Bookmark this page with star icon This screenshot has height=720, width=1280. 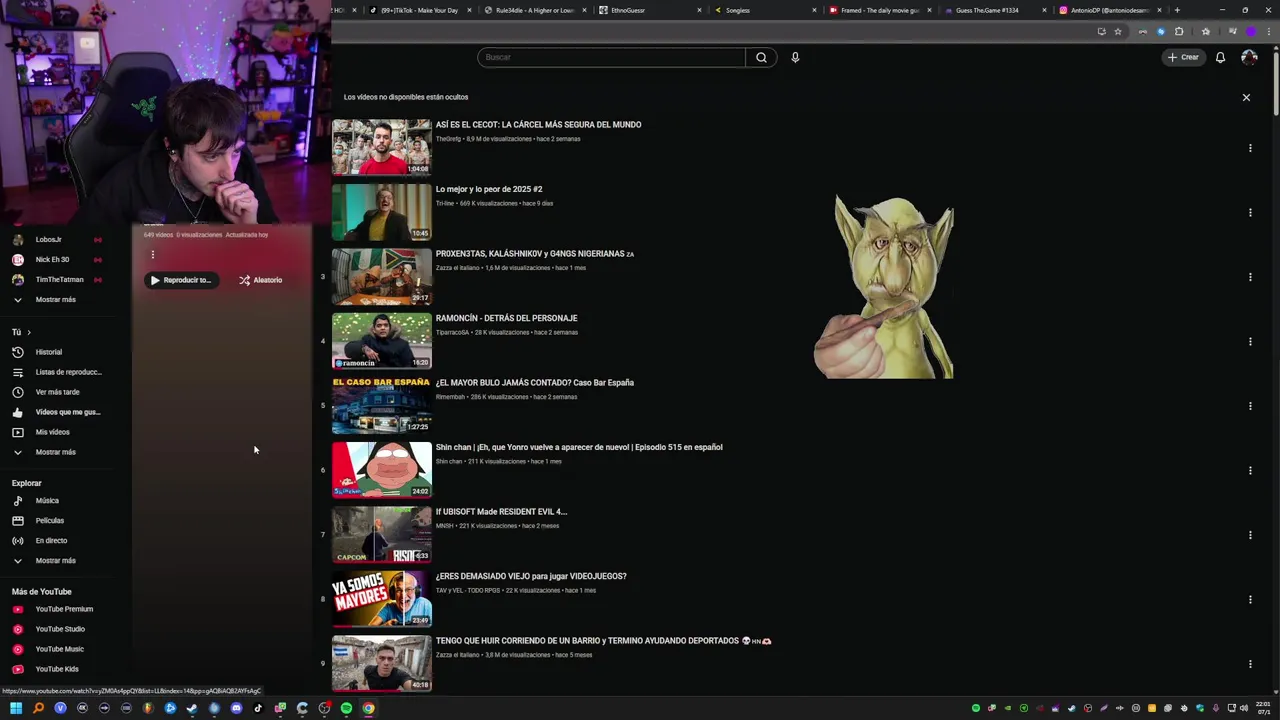1118,31
